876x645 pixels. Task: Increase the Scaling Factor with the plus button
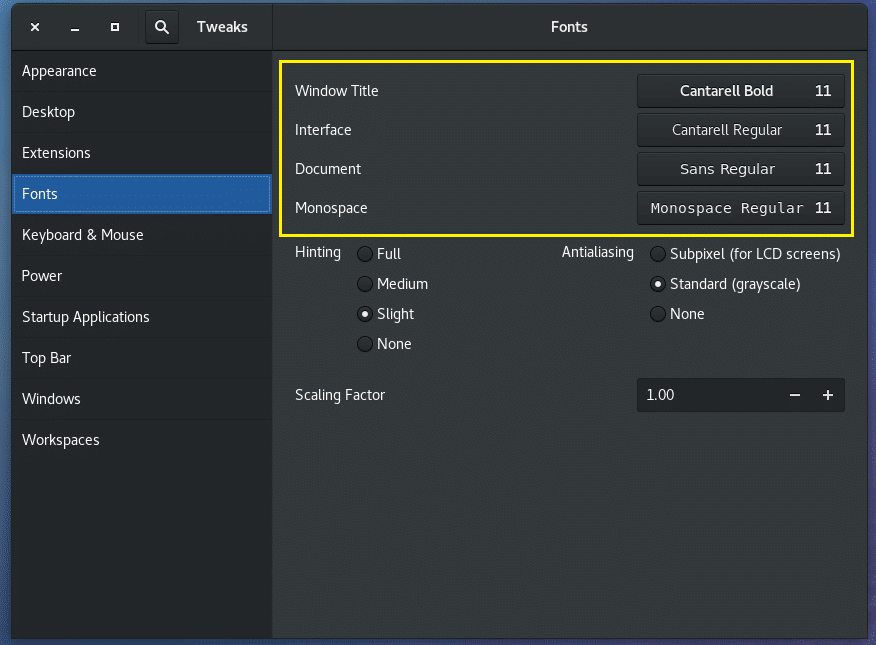pyautogui.click(x=827, y=395)
